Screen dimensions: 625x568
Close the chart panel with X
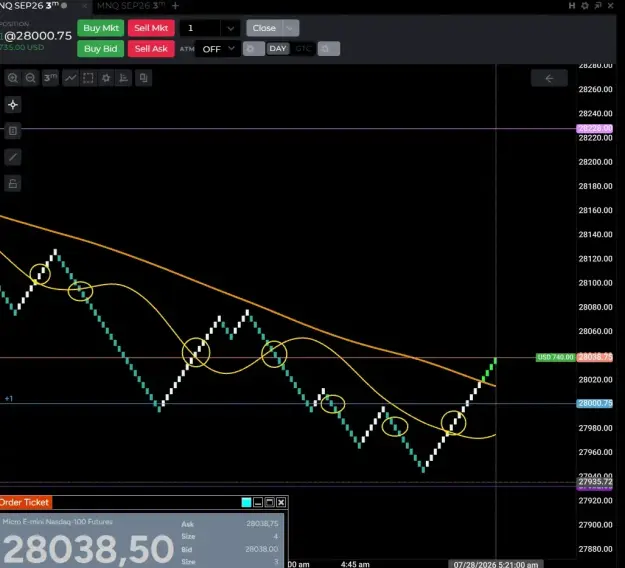click(611, 6)
